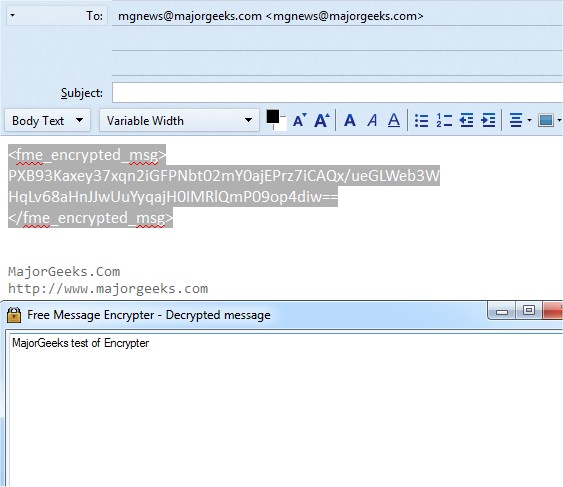Image resolution: width=563 pixels, height=487 pixels.
Task: Open the Body Text paragraph style dropdown
Action: click(x=47, y=121)
